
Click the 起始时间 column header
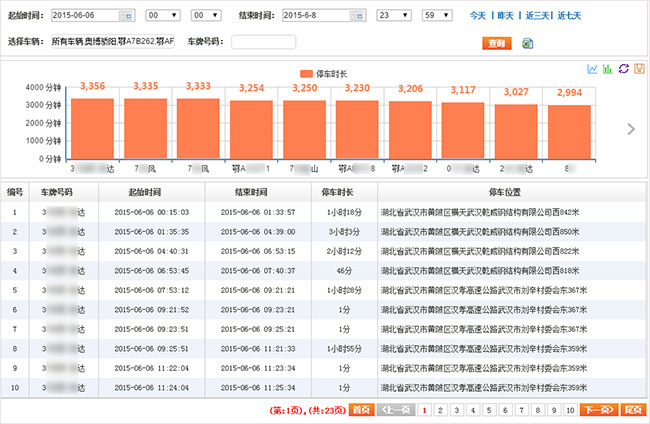152,192
